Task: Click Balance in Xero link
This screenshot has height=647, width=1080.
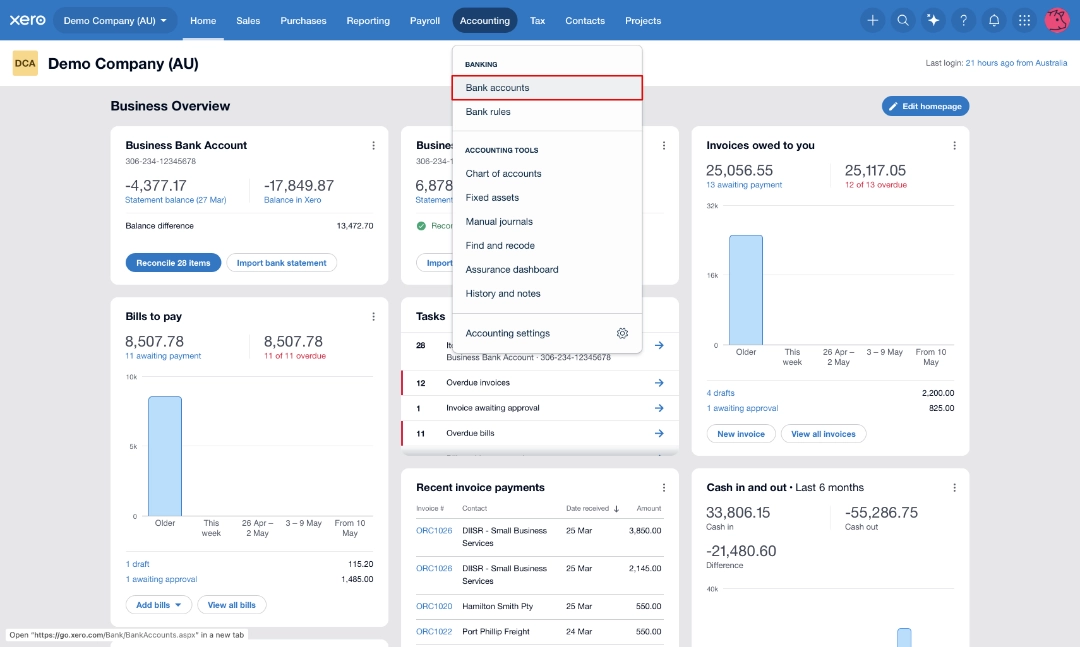Action: pyautogui.click(x=292, y=200)
